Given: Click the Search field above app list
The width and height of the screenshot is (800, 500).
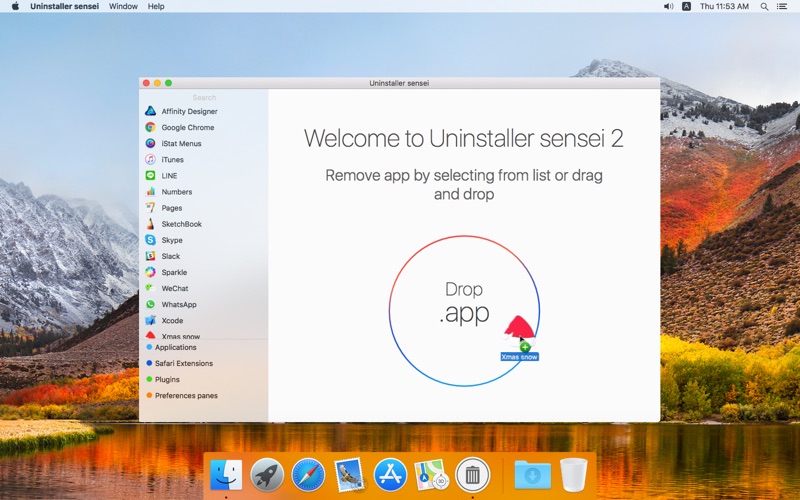Looking at the screenshot, I should pos(204,98).
